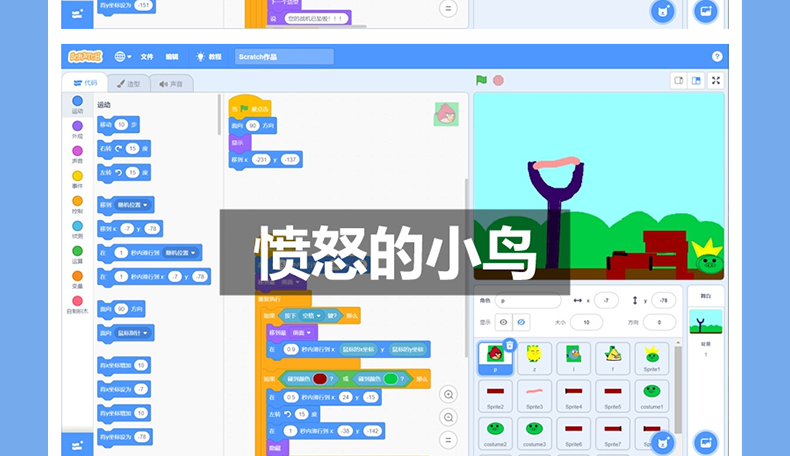Open the help question mark icon
The height and width of the screenshot is (456, 790).
tap(717, 56)
